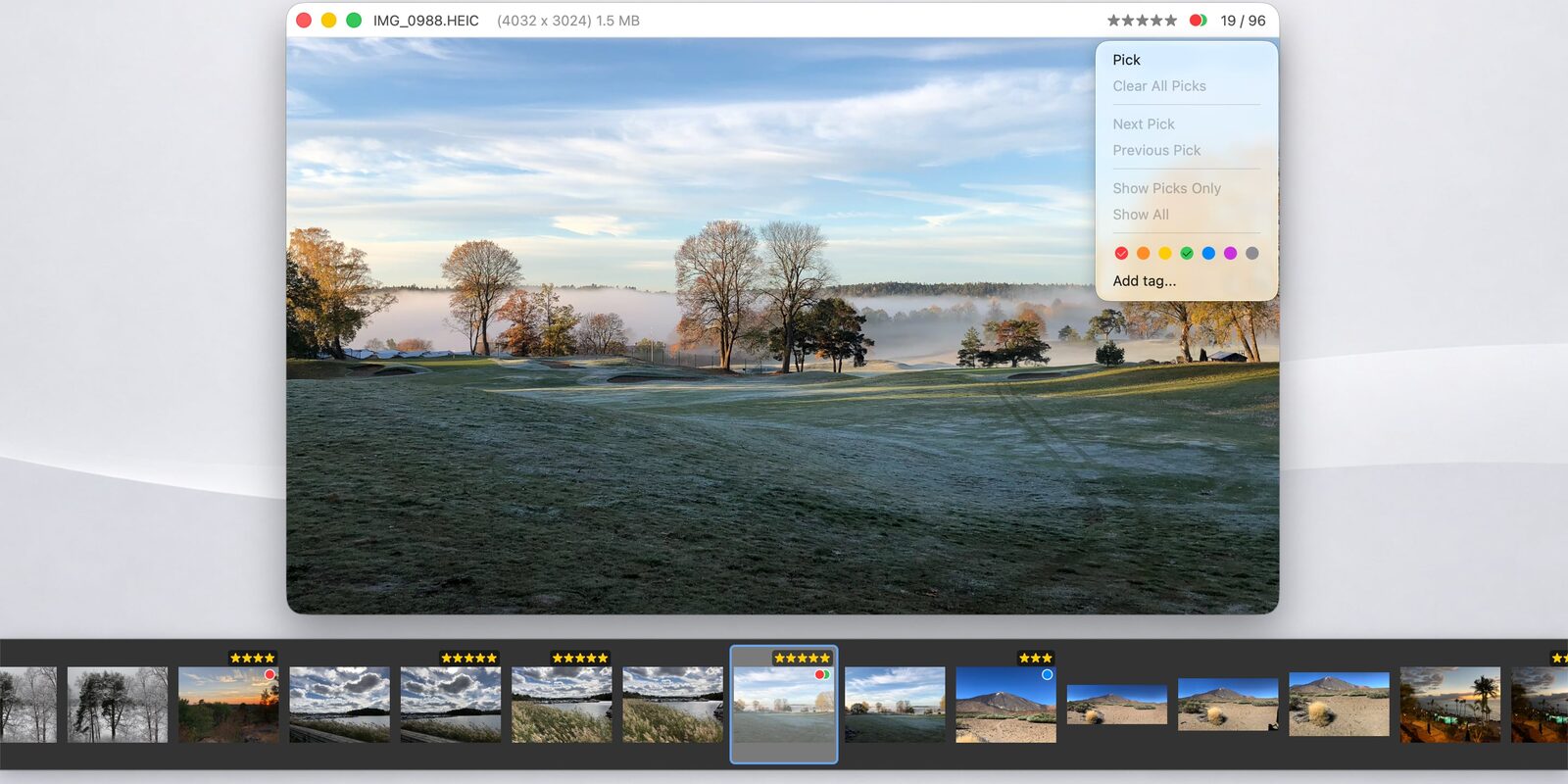Click the red-green tag dot on selected thumbnail
Viewport: 1568px width, 784px height.
coord(822,674)
